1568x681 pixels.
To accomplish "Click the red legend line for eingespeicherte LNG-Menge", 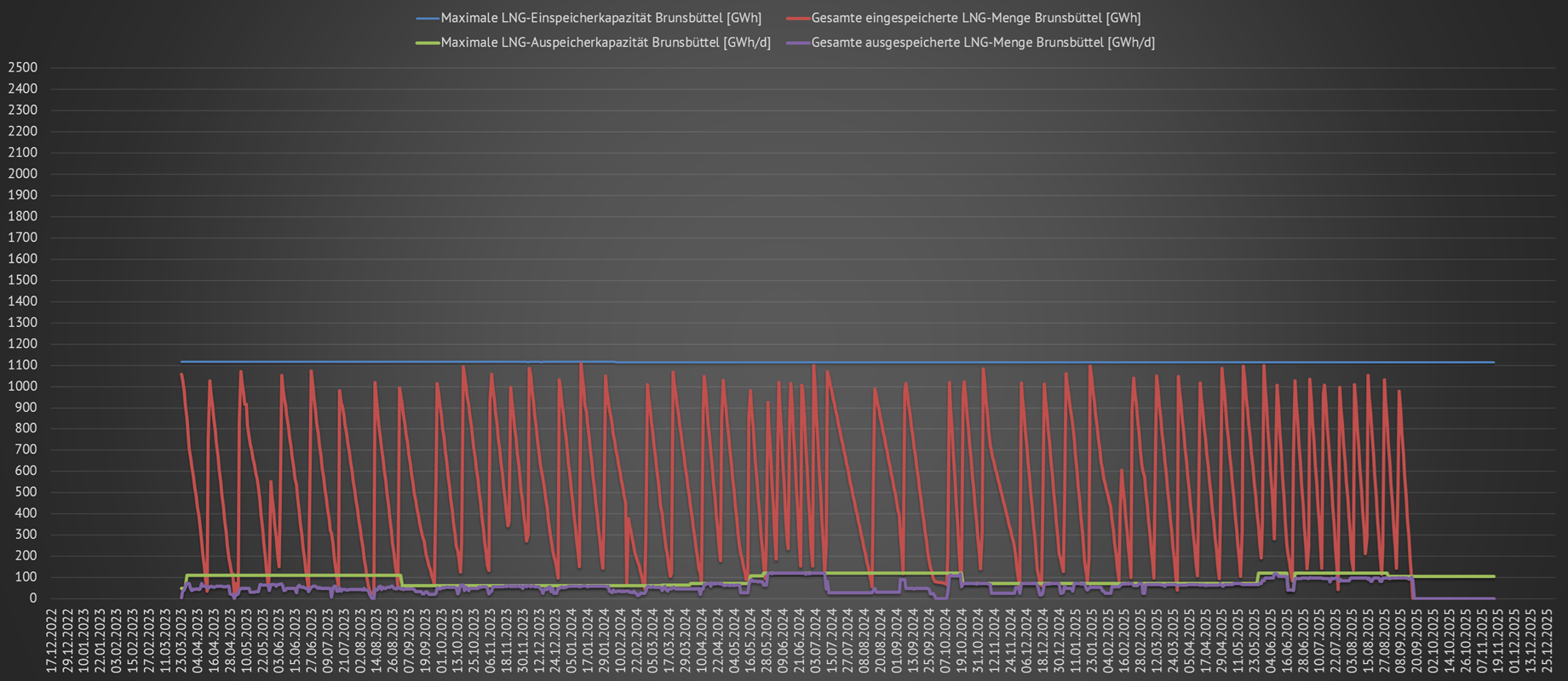I will [x=798, y=18].
